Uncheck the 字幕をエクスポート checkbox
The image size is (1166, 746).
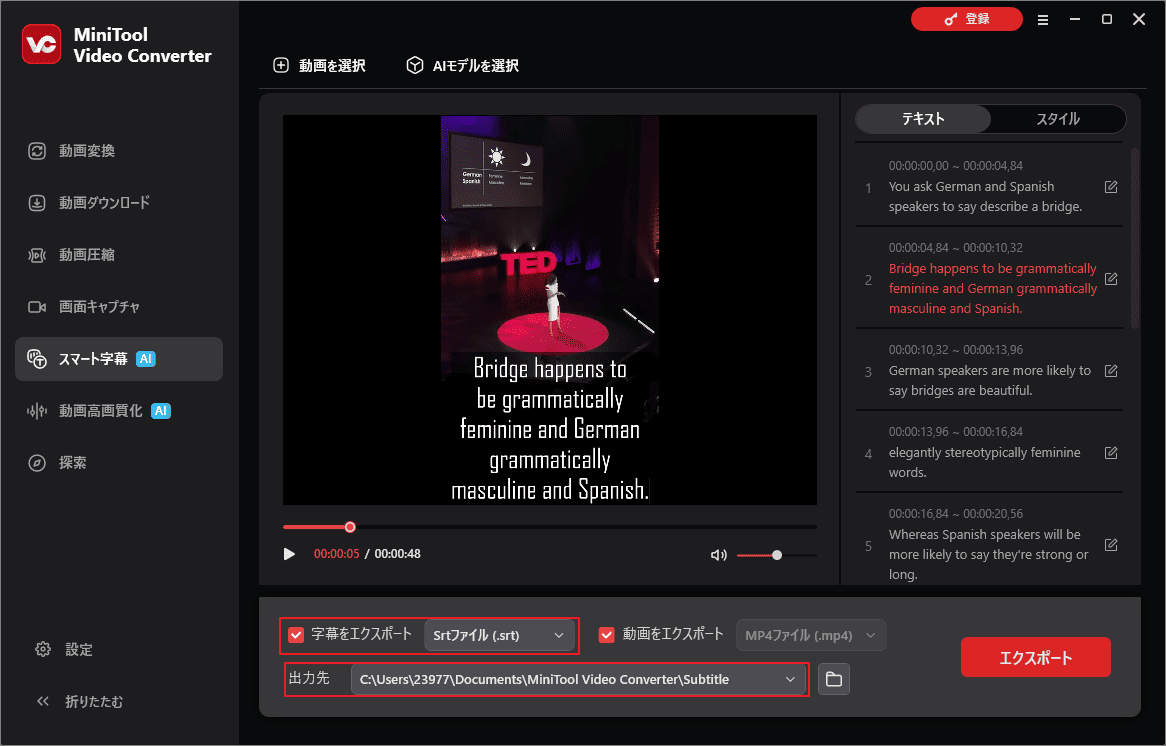point(296,634)
